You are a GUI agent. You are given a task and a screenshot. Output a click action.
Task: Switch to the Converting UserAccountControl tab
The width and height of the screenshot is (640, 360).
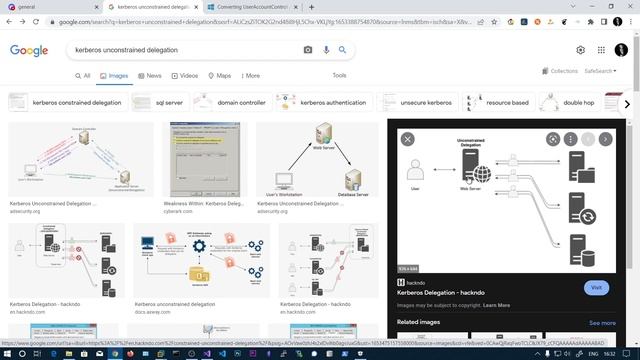point(253,7)
